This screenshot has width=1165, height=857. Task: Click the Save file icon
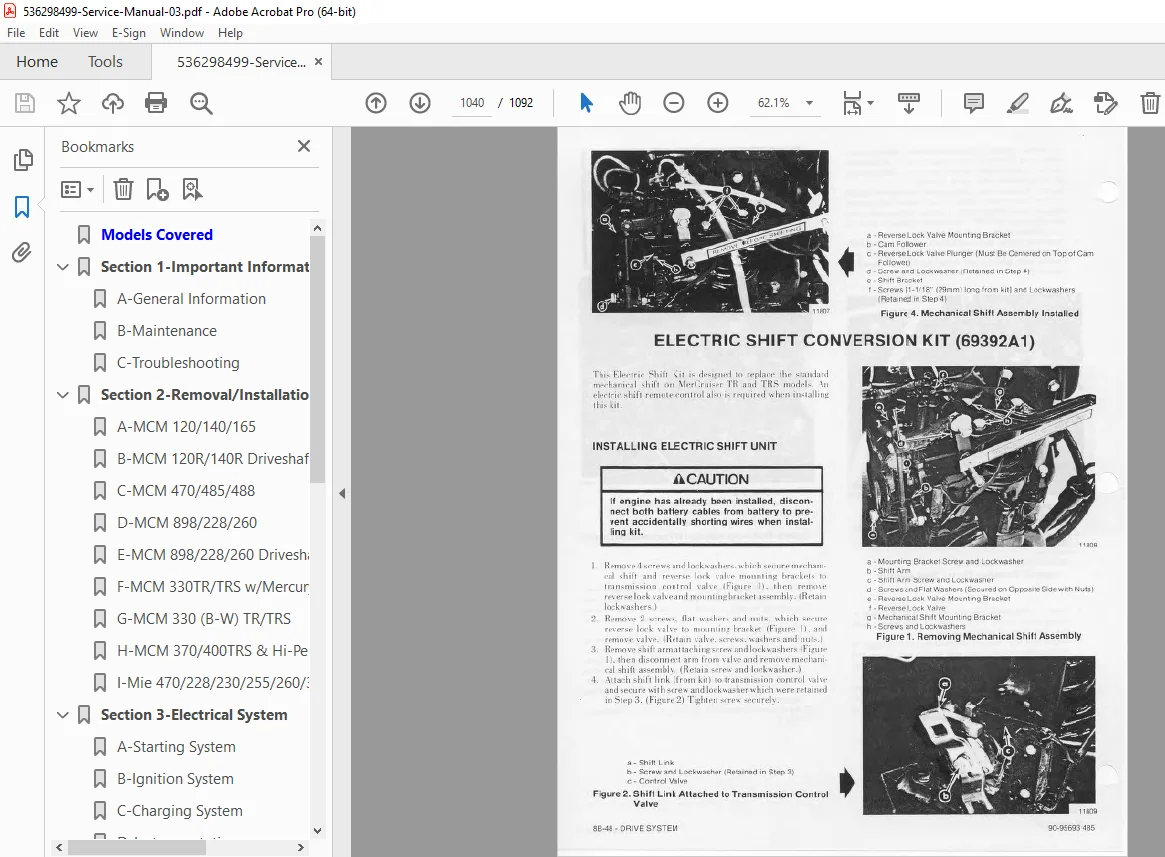pyautogui.click(x=25, y=103)
